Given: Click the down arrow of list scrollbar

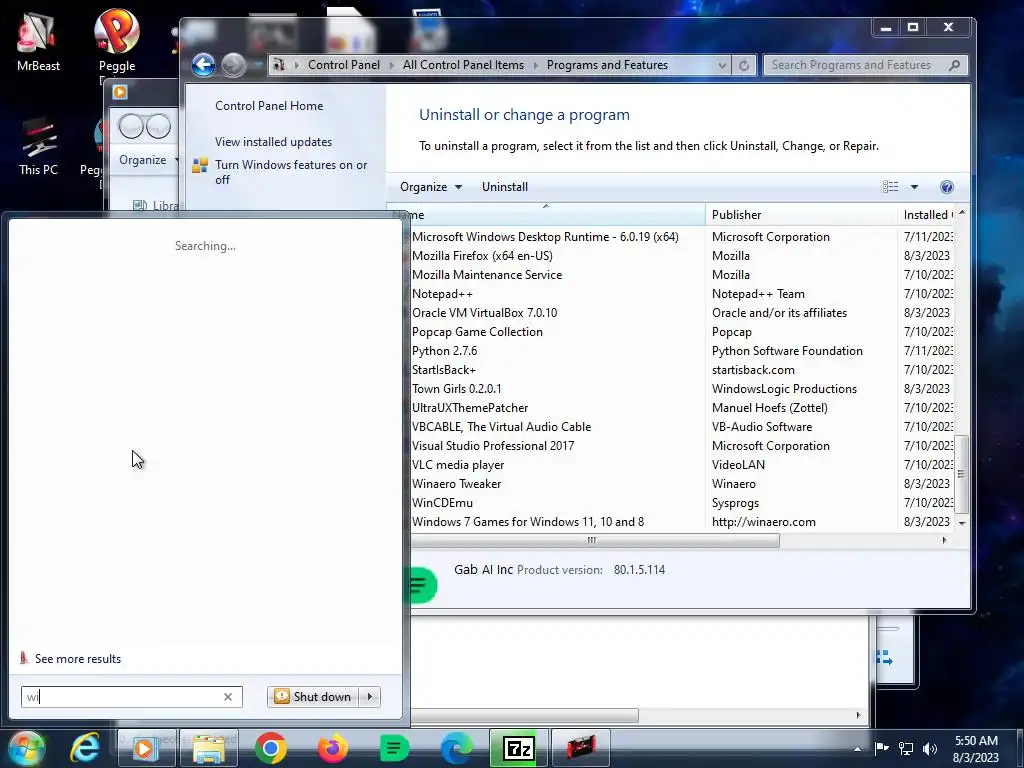Looking at the screenshot, I should (x=962, y=523).
